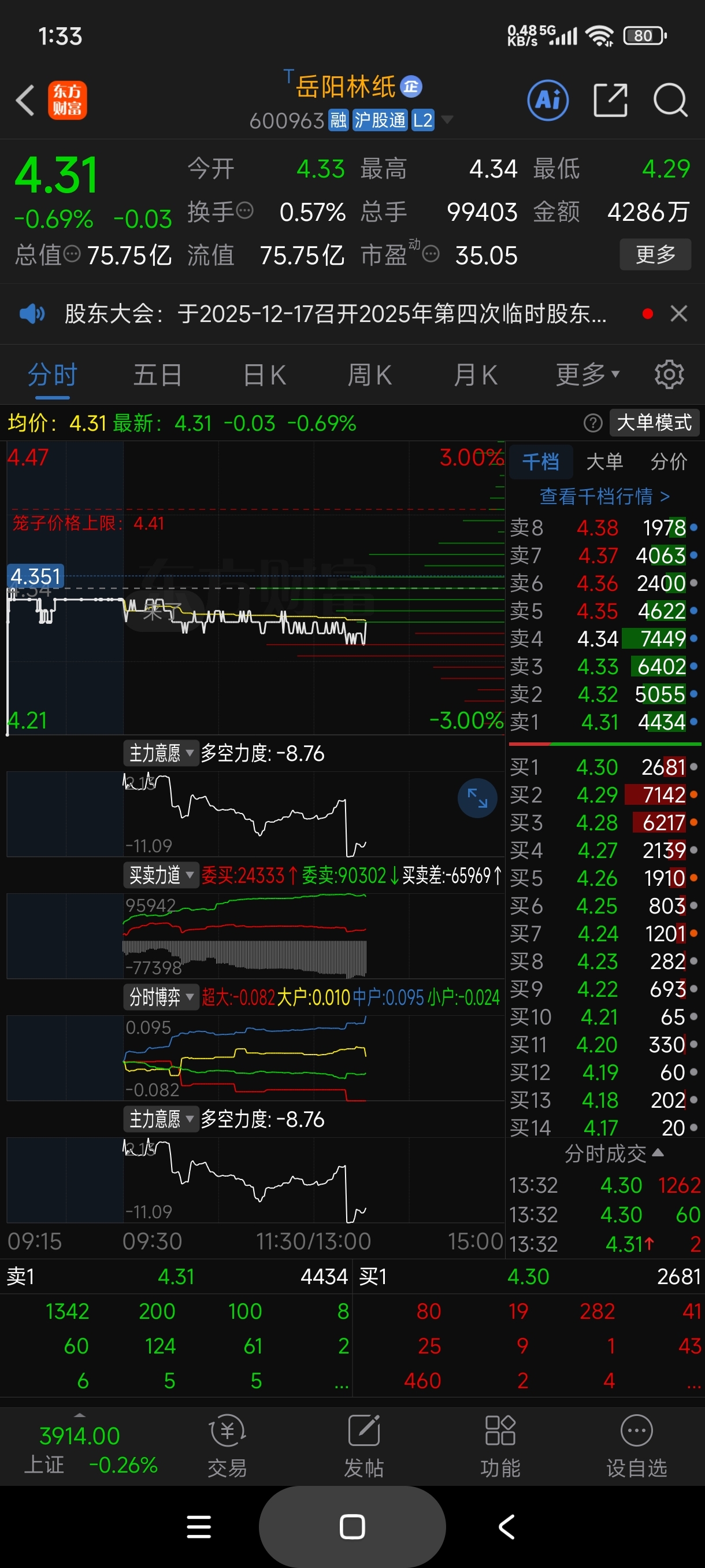The height and width of the screenshot is (1568, 705).
Task: Switch to 日K tab
Action: pos(264,374)
